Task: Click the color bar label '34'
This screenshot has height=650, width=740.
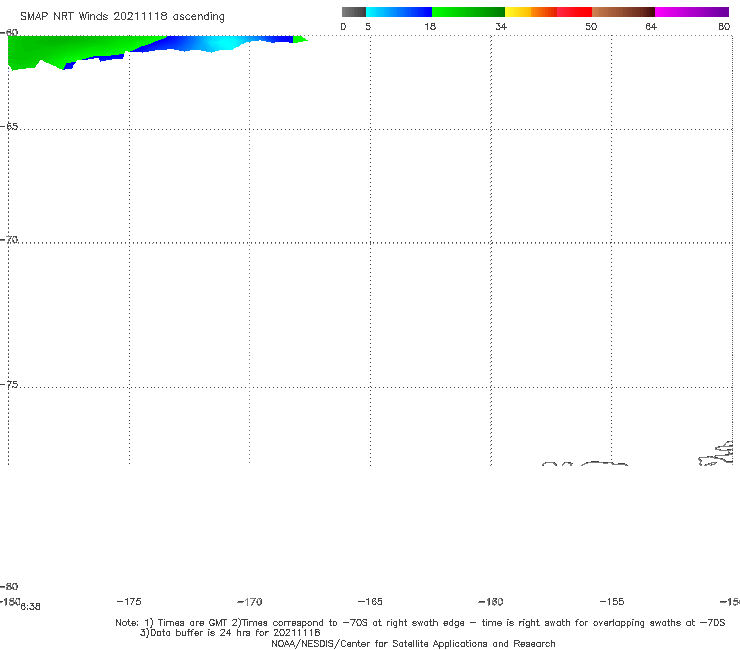Action: point(501,27)
